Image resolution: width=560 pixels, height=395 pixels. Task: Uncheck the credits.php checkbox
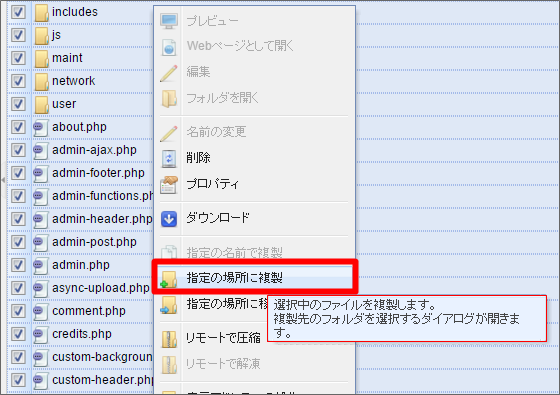click(18, 334)
